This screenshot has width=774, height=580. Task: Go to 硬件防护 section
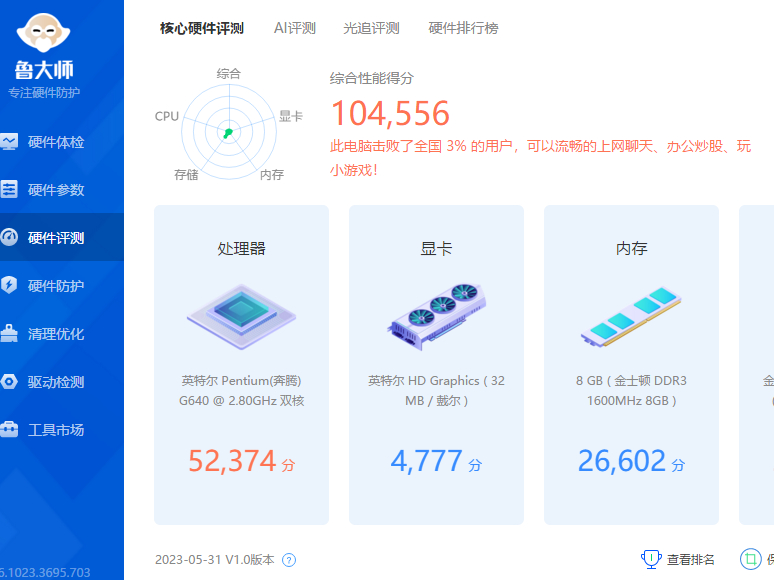coord(62,285)
